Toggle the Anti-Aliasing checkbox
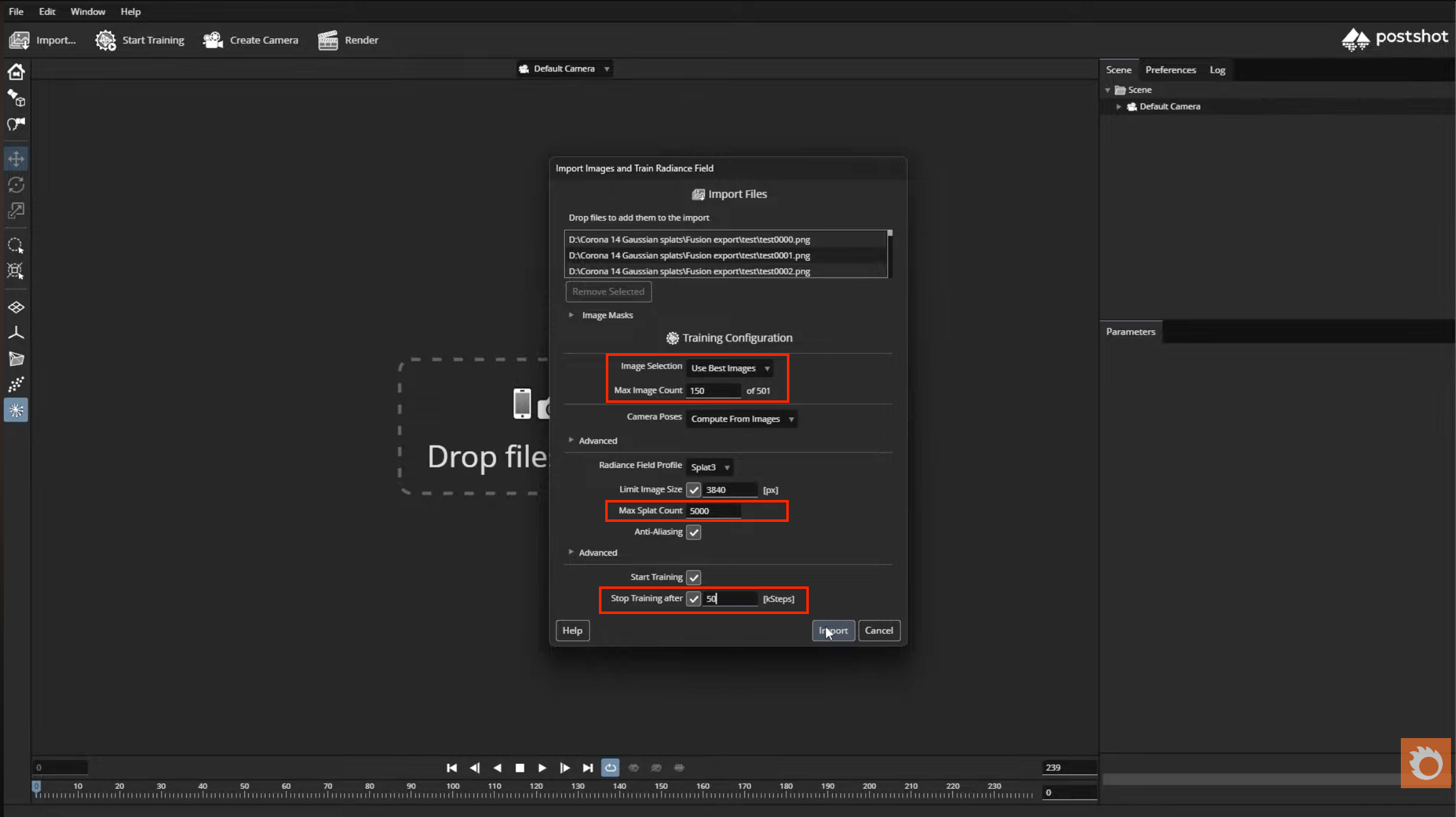Screen dimensions: 1456x817 click(x=694, y=532)
